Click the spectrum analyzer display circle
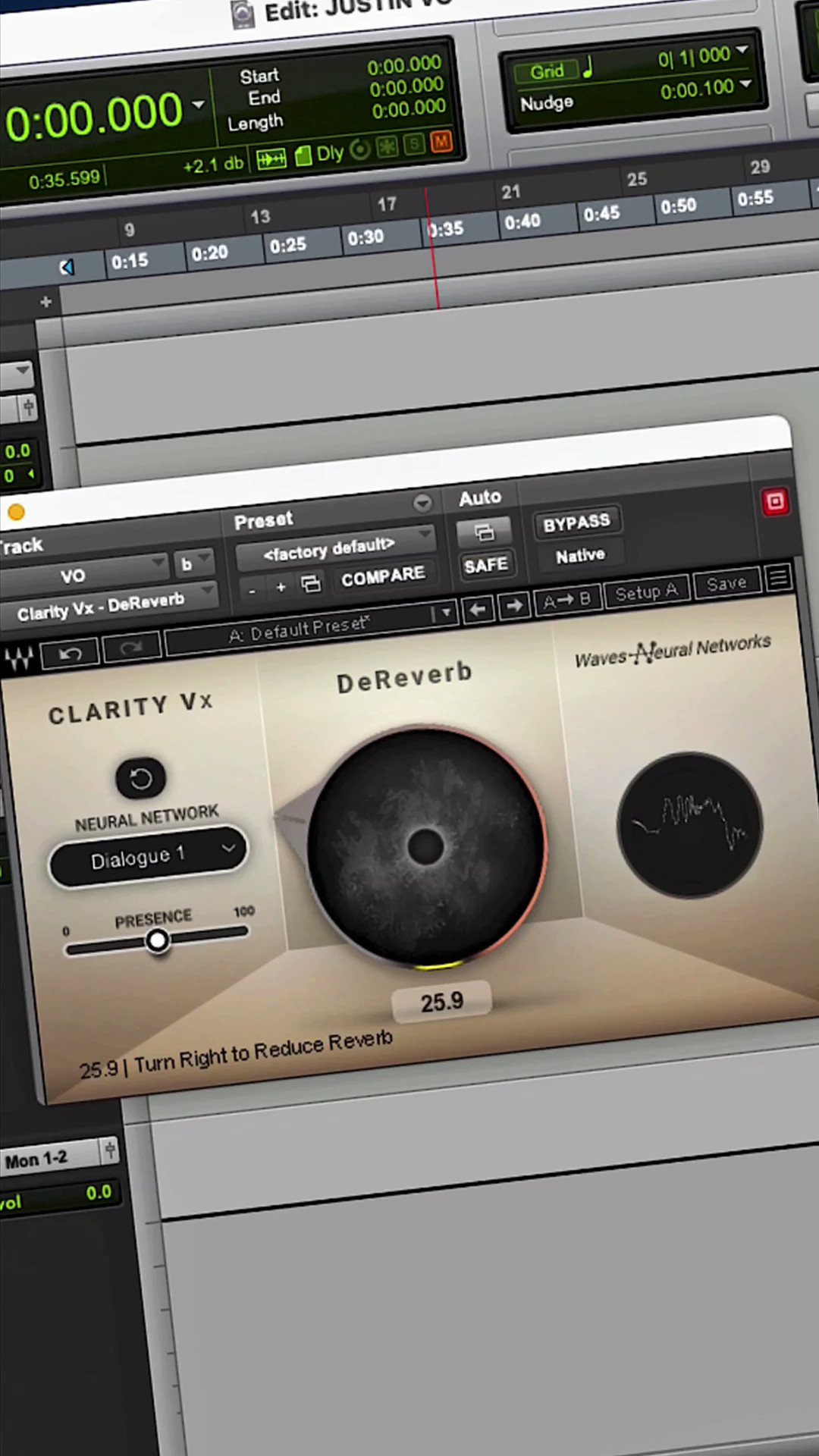The image size is (819, 1456). (690, 825)
